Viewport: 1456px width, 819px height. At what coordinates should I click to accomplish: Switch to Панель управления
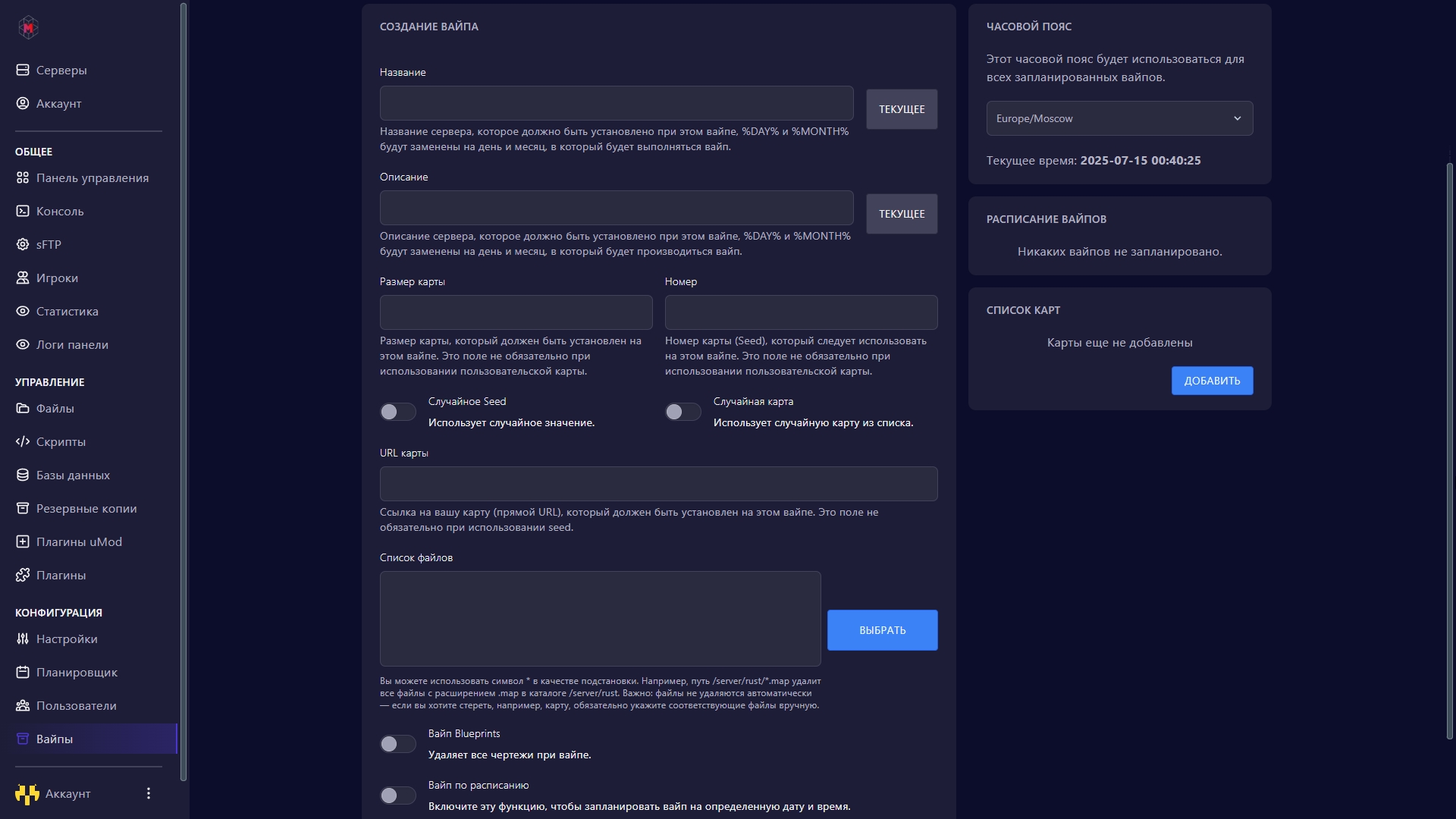(x=93, y=177)
